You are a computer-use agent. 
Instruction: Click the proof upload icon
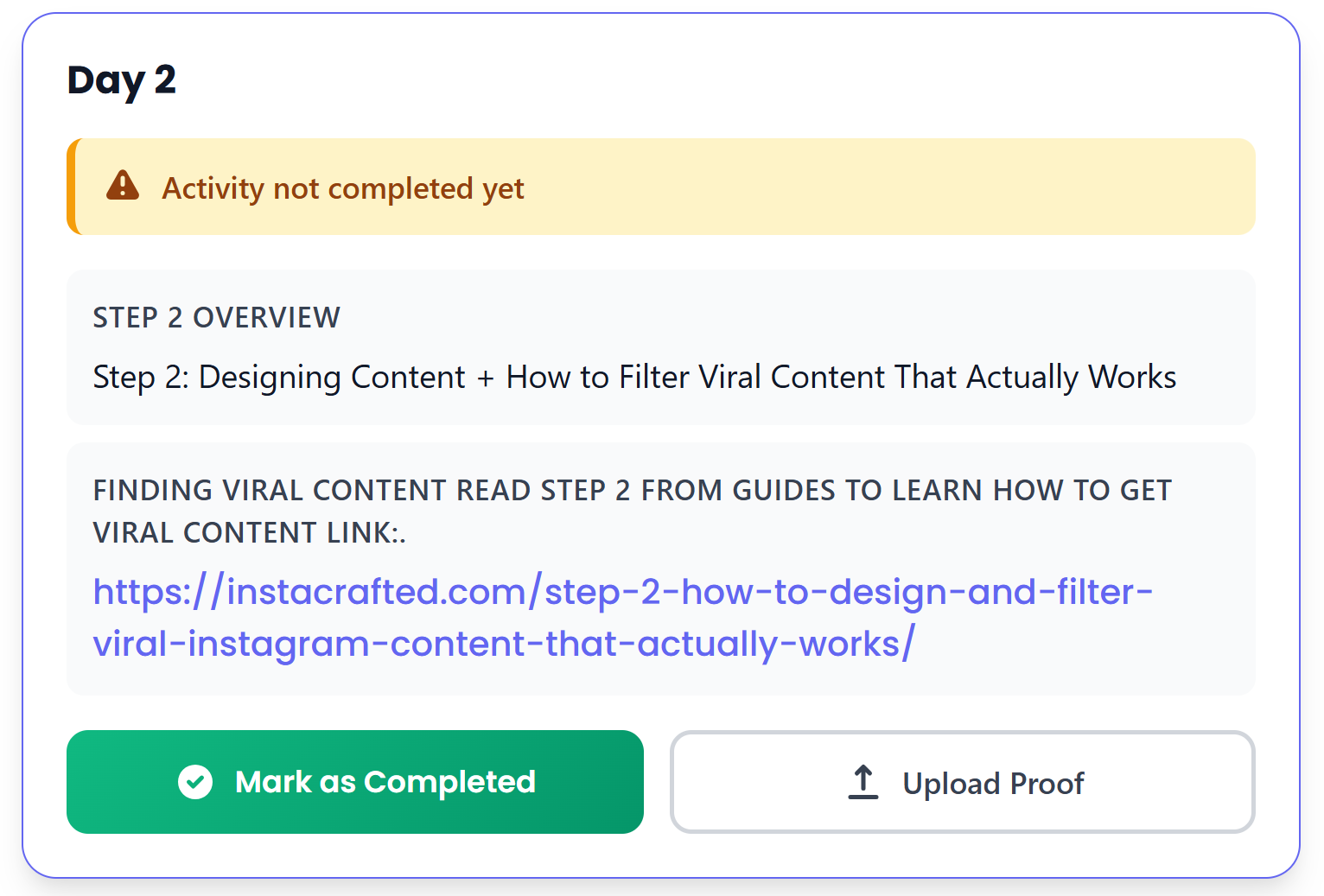(863, 781)
